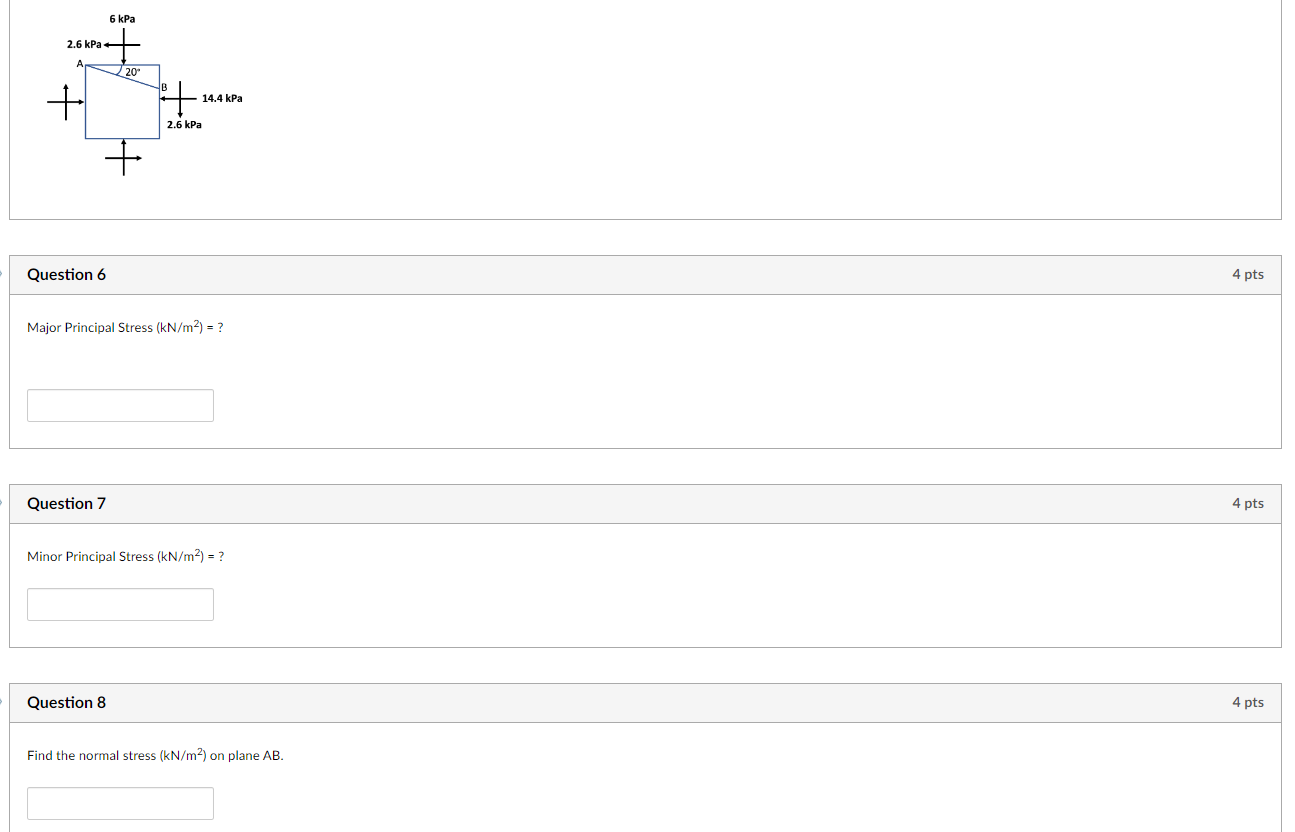1295x832 pixels.
Task: Click the 4 pts label for Question 6
Action: point(1247,274)
